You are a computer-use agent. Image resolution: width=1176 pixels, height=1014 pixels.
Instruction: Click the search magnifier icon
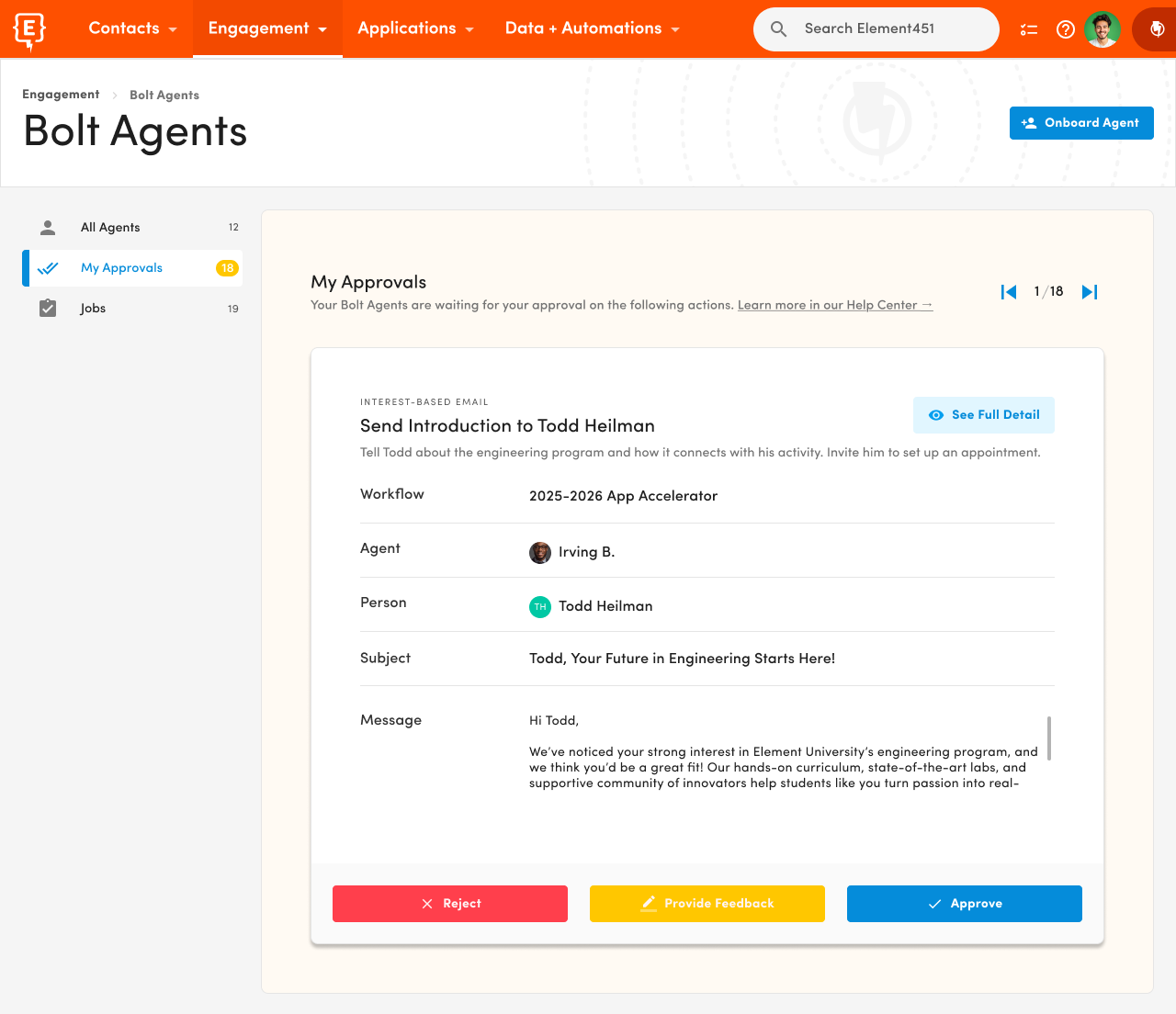pyautogui.click(x=778, y=28)
